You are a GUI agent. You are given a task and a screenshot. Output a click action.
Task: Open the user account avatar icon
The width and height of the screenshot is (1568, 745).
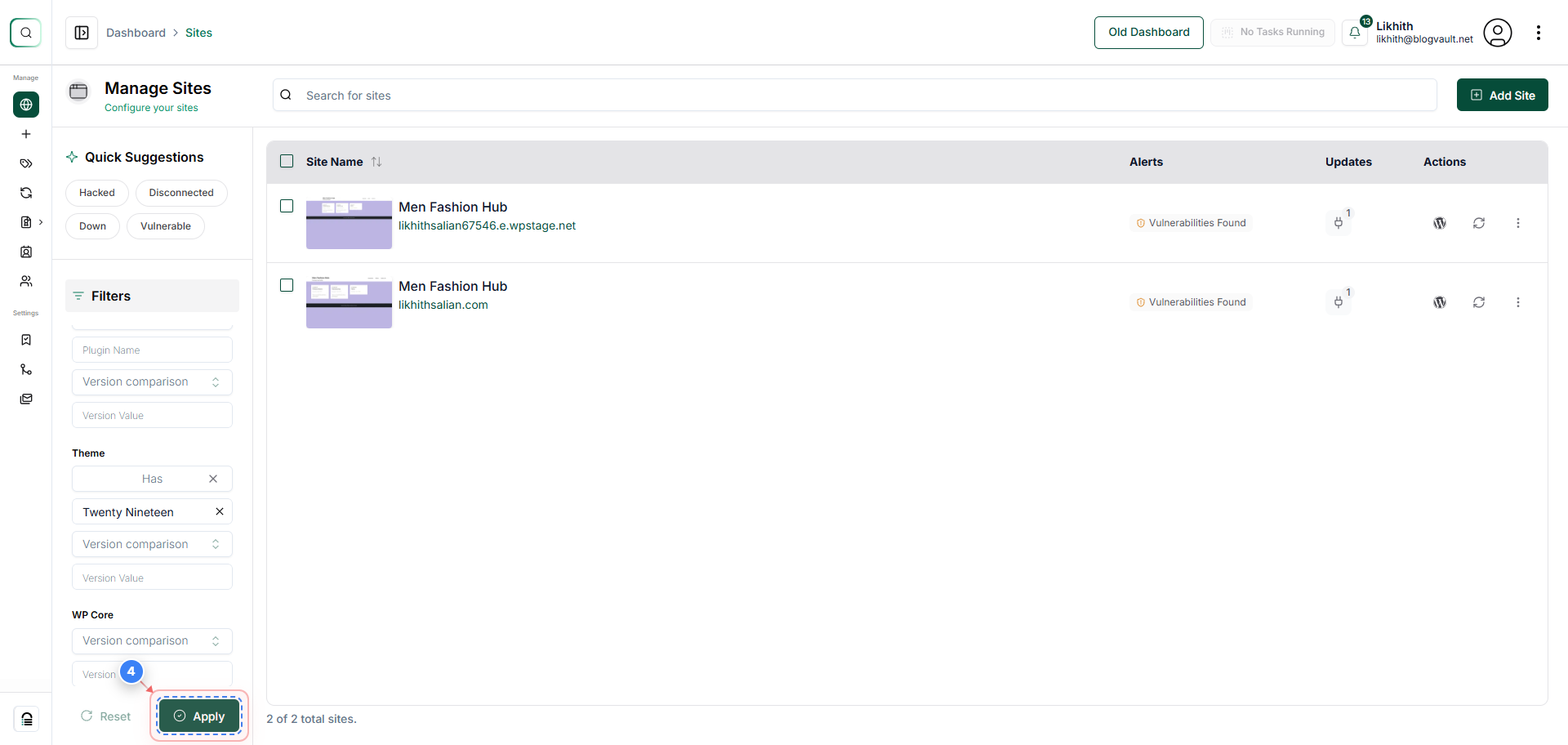[x=1498, y=33]
